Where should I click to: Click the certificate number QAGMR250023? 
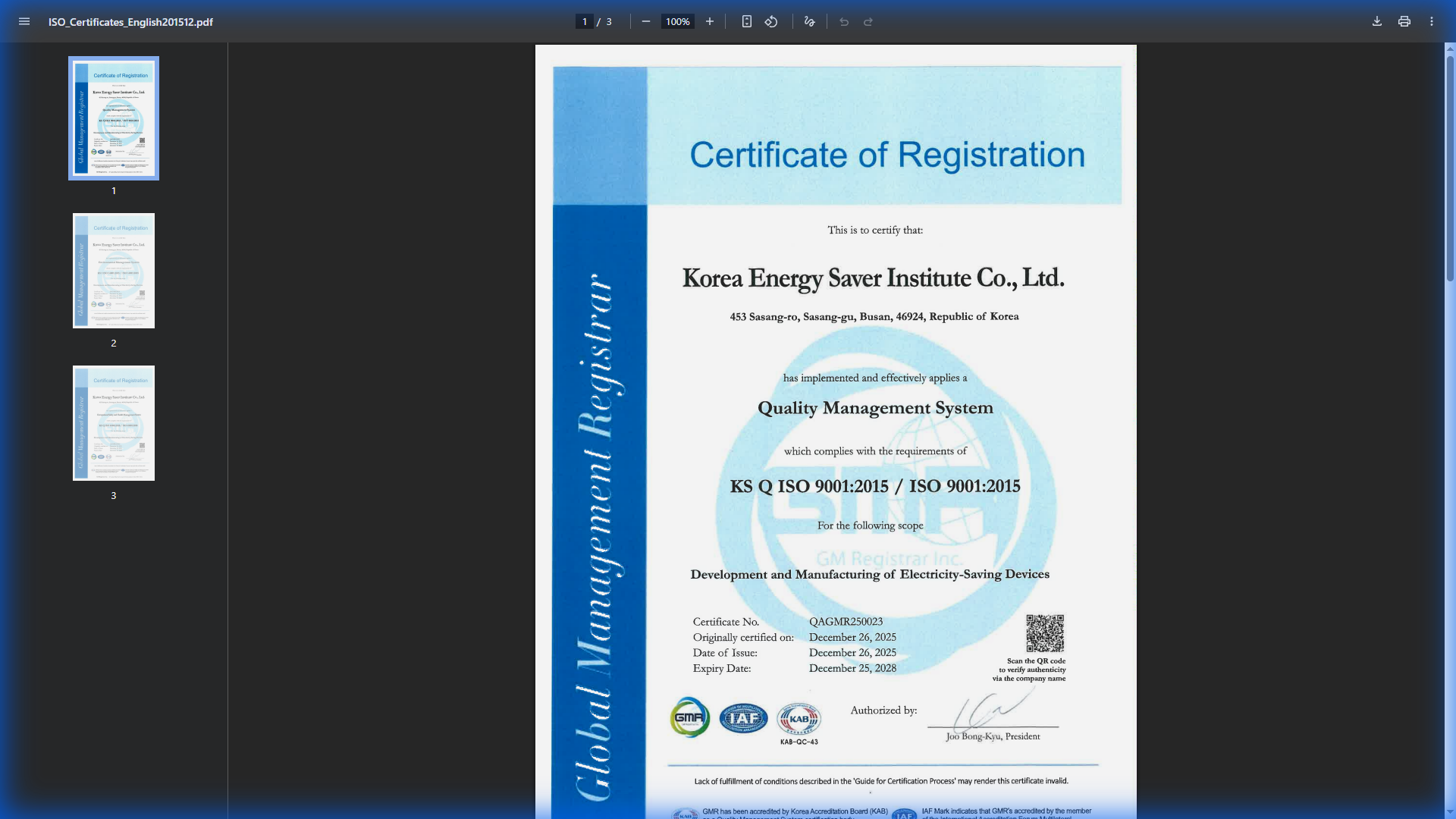pos(846,622)
